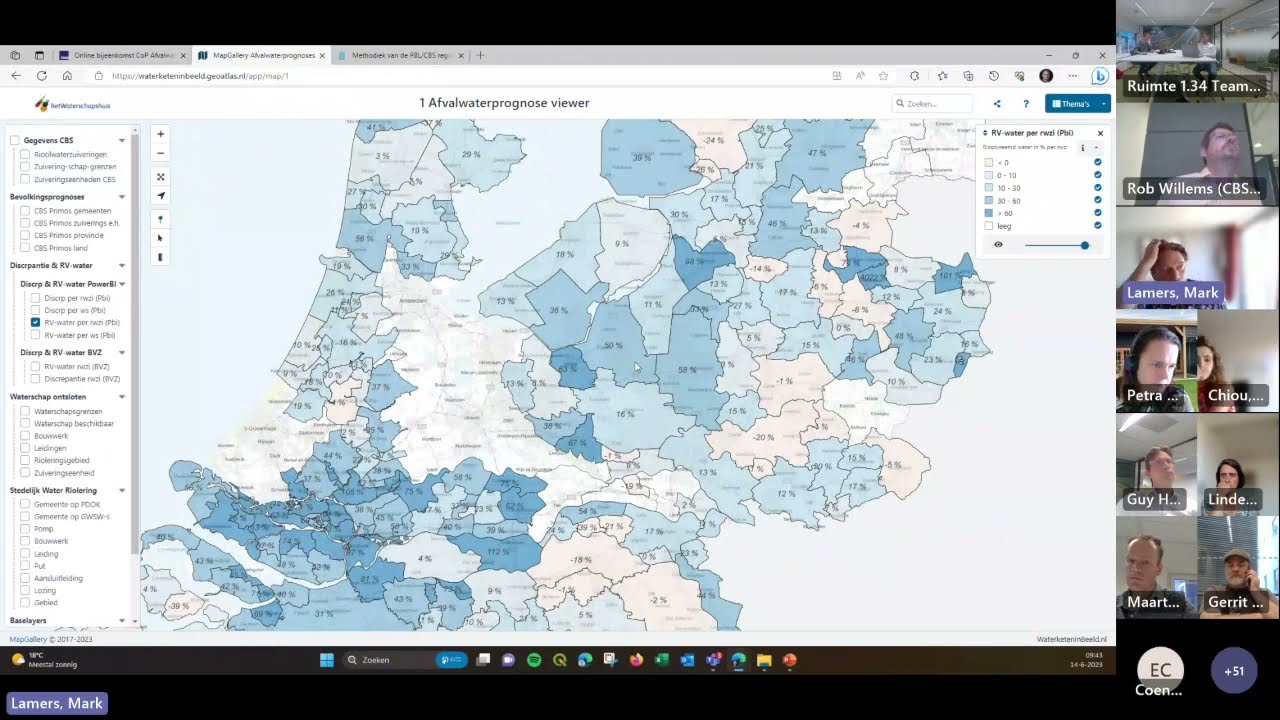Viewport: 1280px width, 720px height.
Task: Open browser extensions puzzle icon
Action: click(914, 76)
